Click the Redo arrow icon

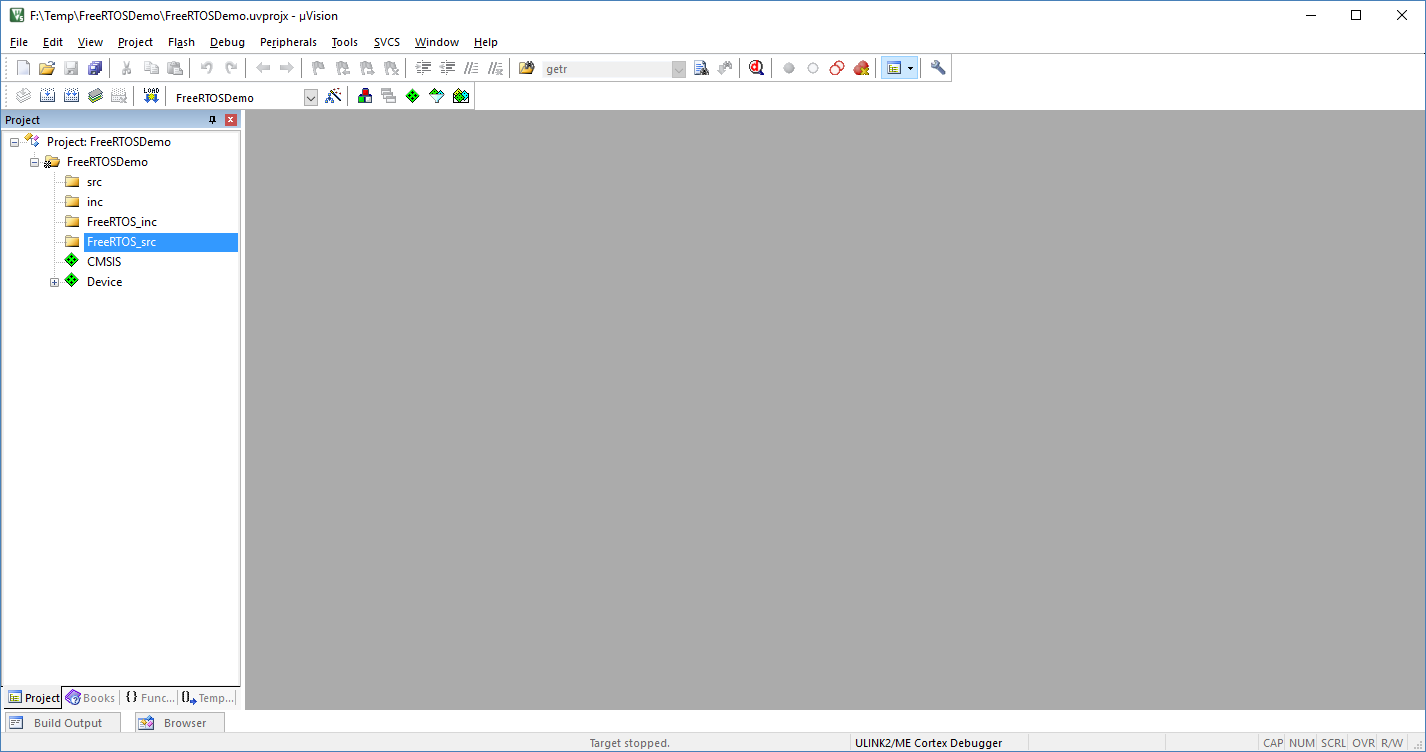231,68
